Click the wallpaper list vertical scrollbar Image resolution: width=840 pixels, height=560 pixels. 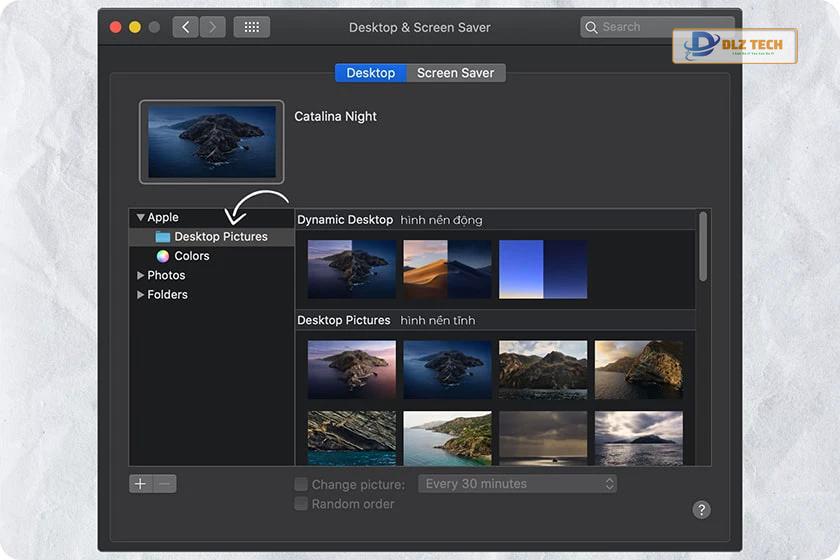703,247
